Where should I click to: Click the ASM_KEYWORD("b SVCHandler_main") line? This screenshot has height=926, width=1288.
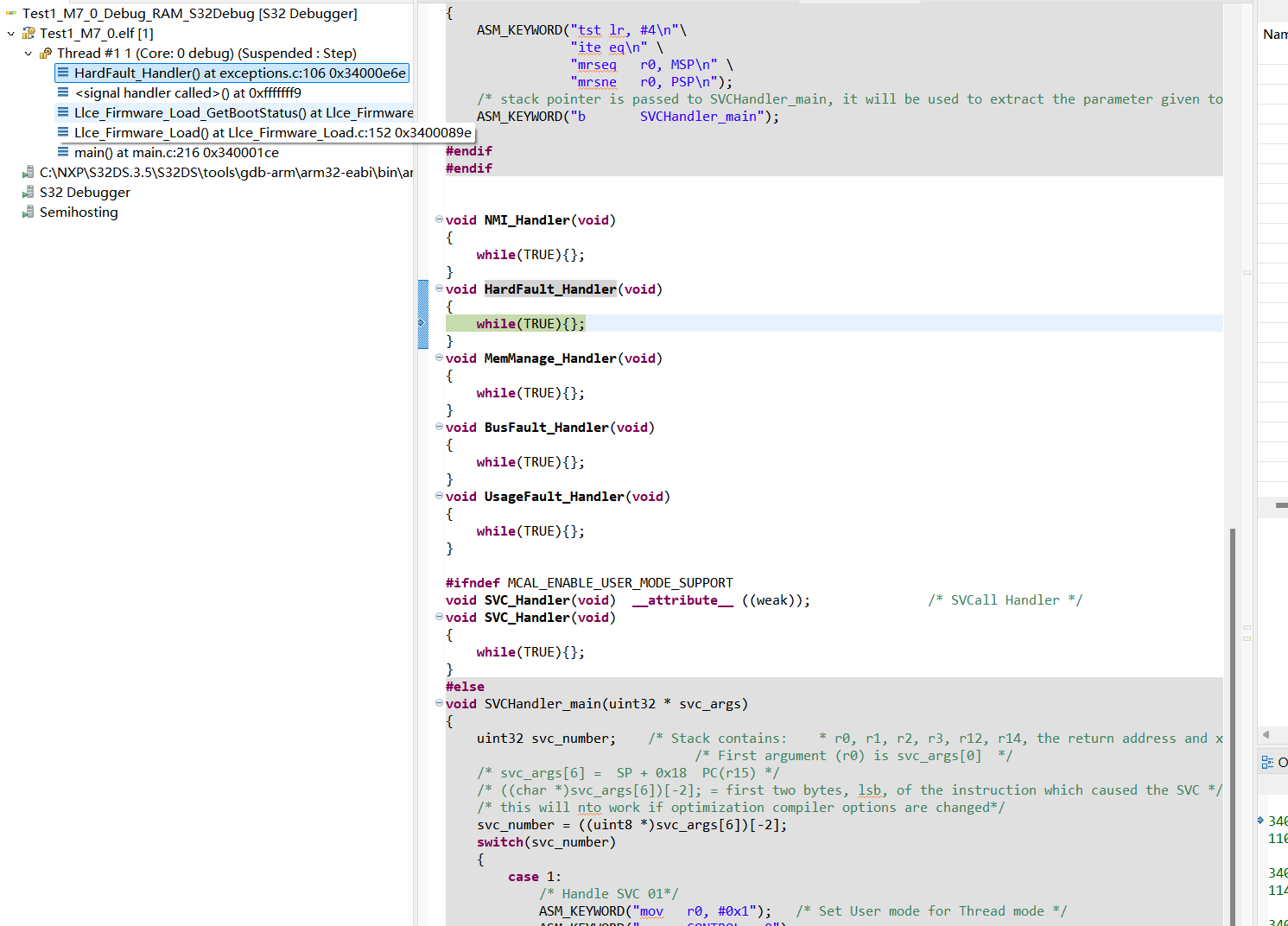click(x=628, y=117)
